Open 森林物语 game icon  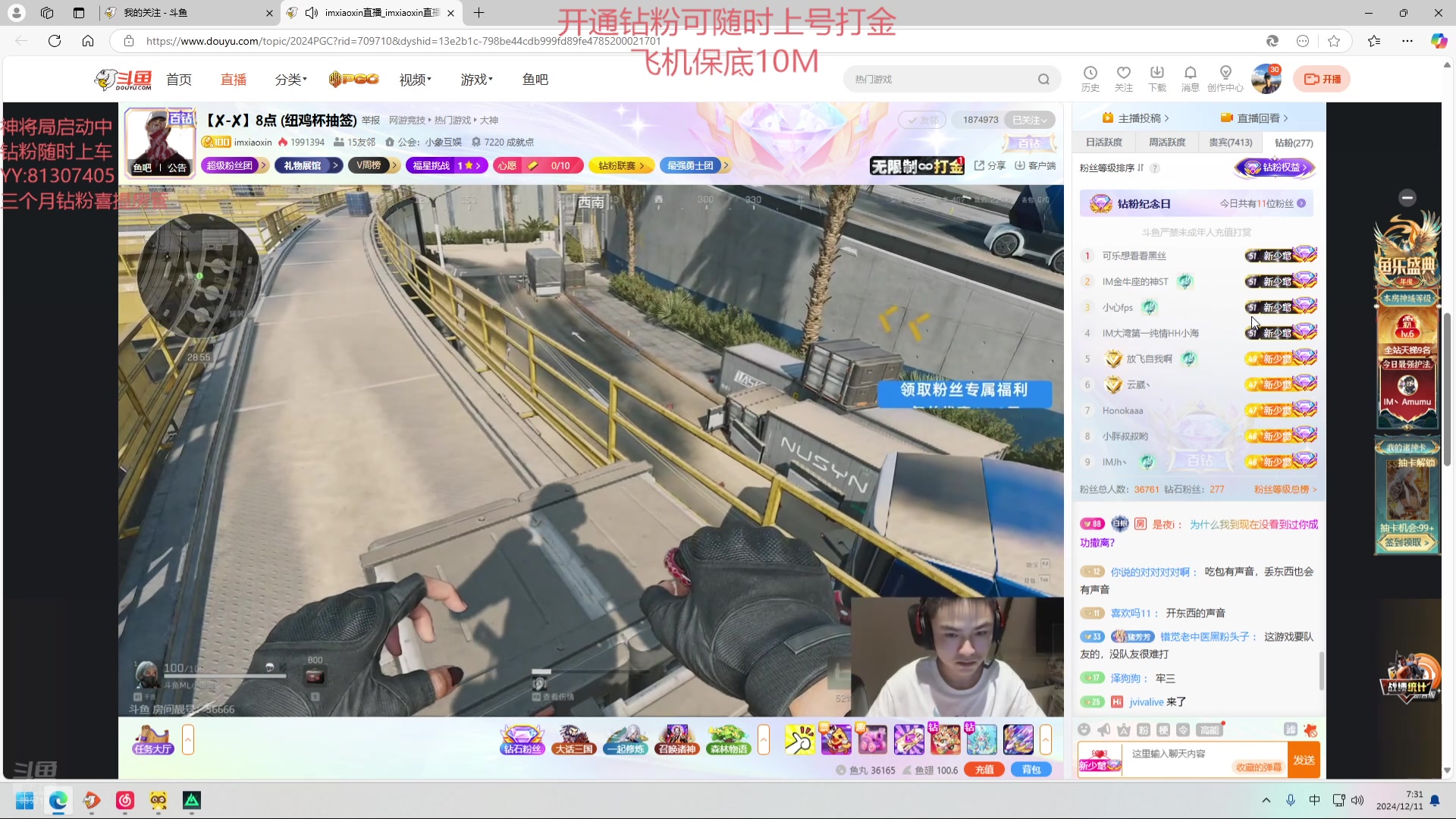[729, 740]
